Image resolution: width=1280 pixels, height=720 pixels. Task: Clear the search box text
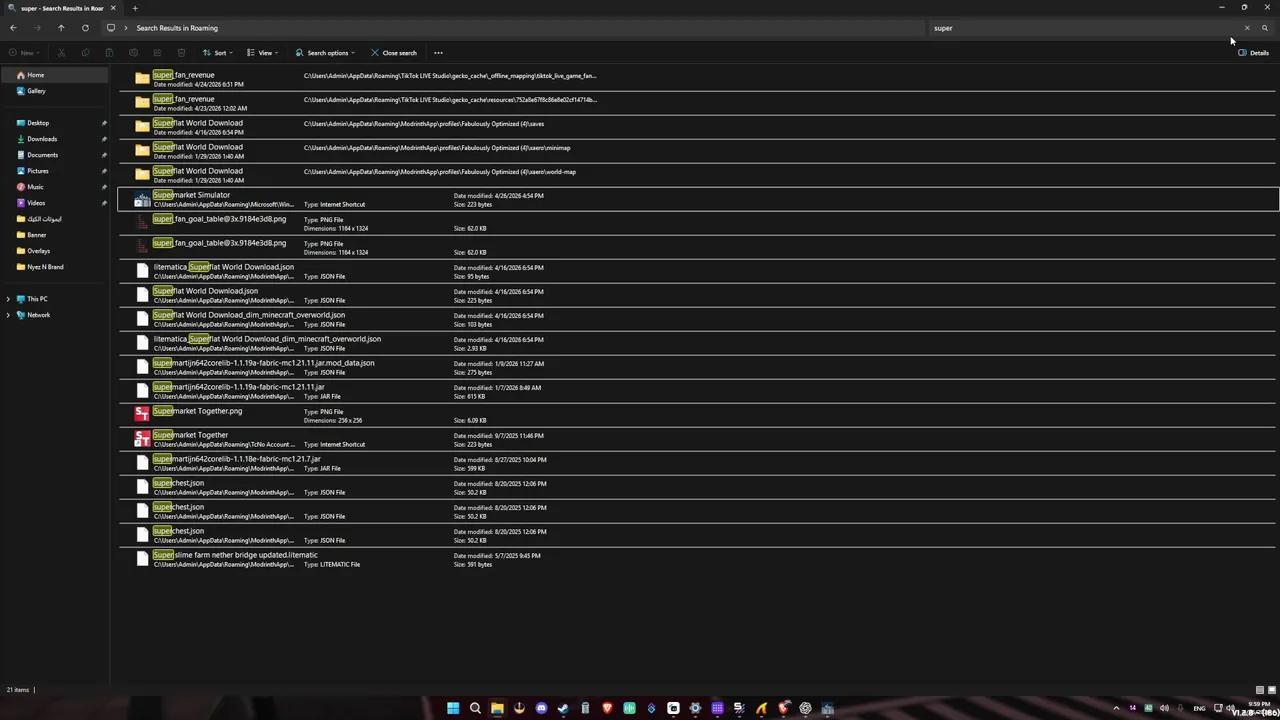(x=1247, y=28)
